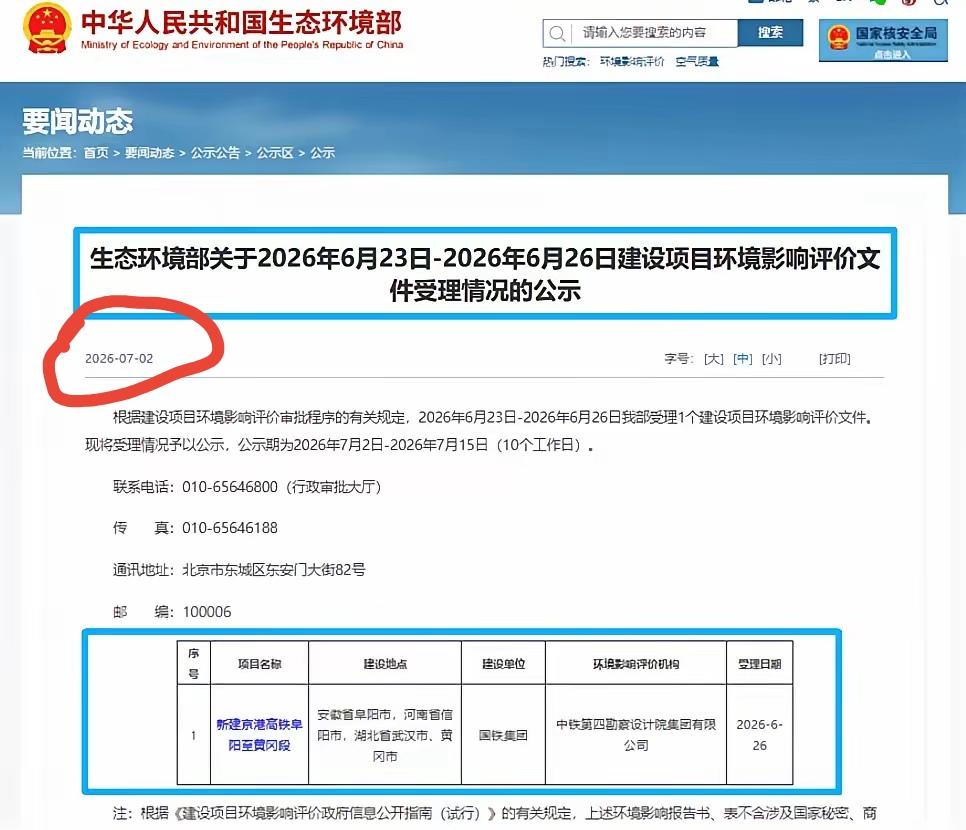Click the address 北京市东城区东安门大街82号

[274, 569]
